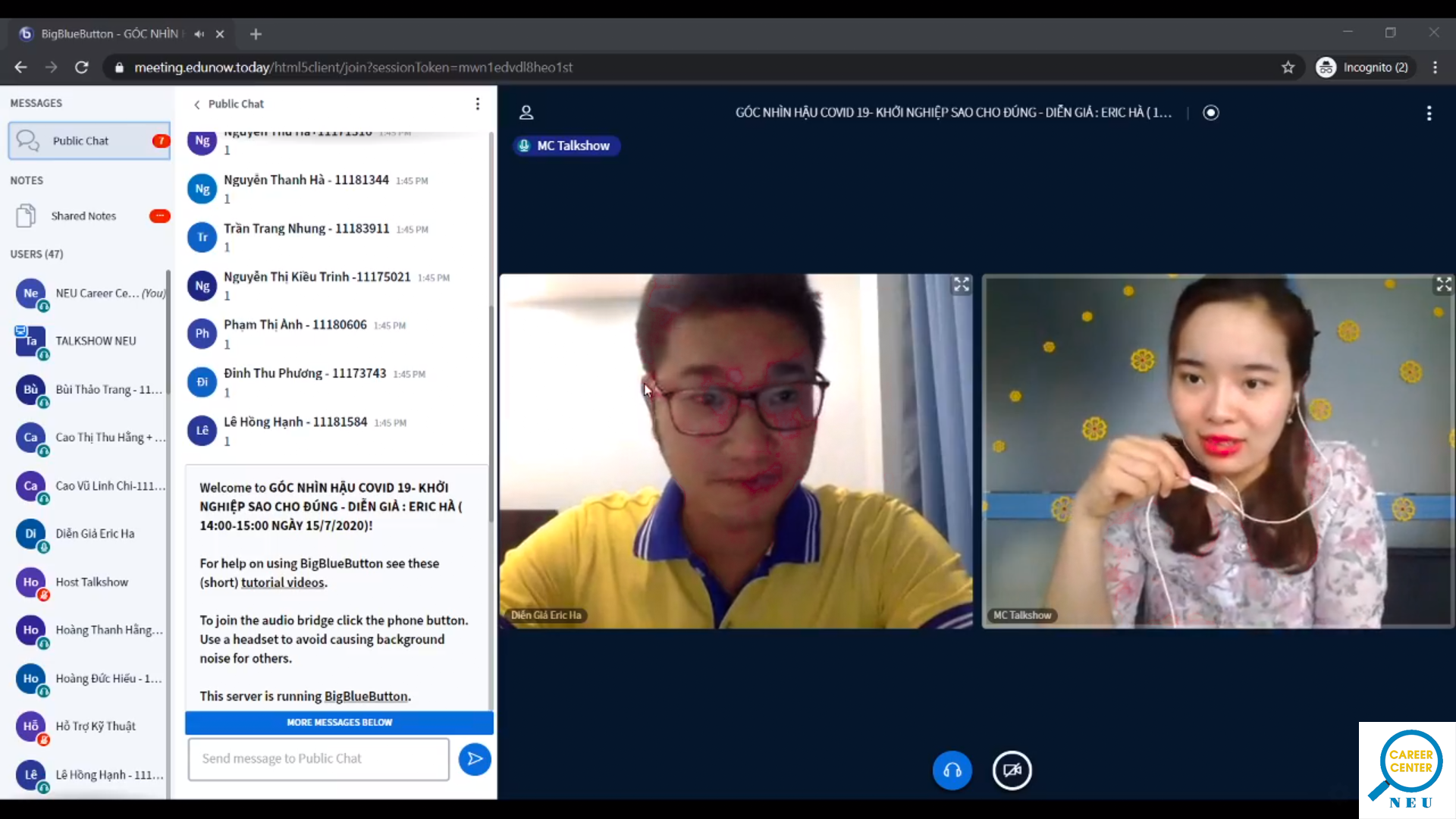Viewport: 1456px width, 819px height.
Task: Open the tutorial videos link
Action: (283, 582)
